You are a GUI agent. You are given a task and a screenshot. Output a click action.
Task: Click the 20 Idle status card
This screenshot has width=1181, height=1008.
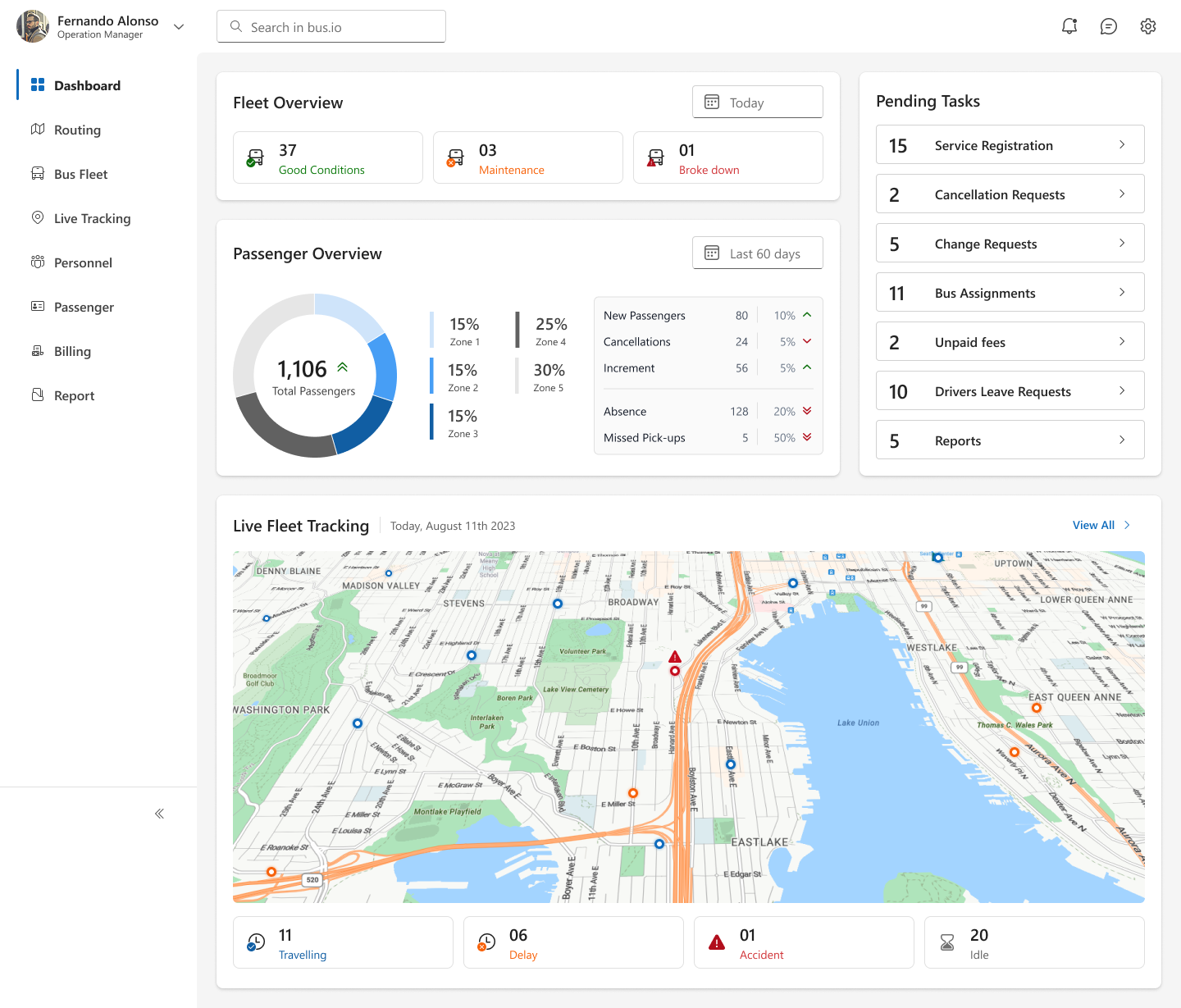tap(1034, 942)
